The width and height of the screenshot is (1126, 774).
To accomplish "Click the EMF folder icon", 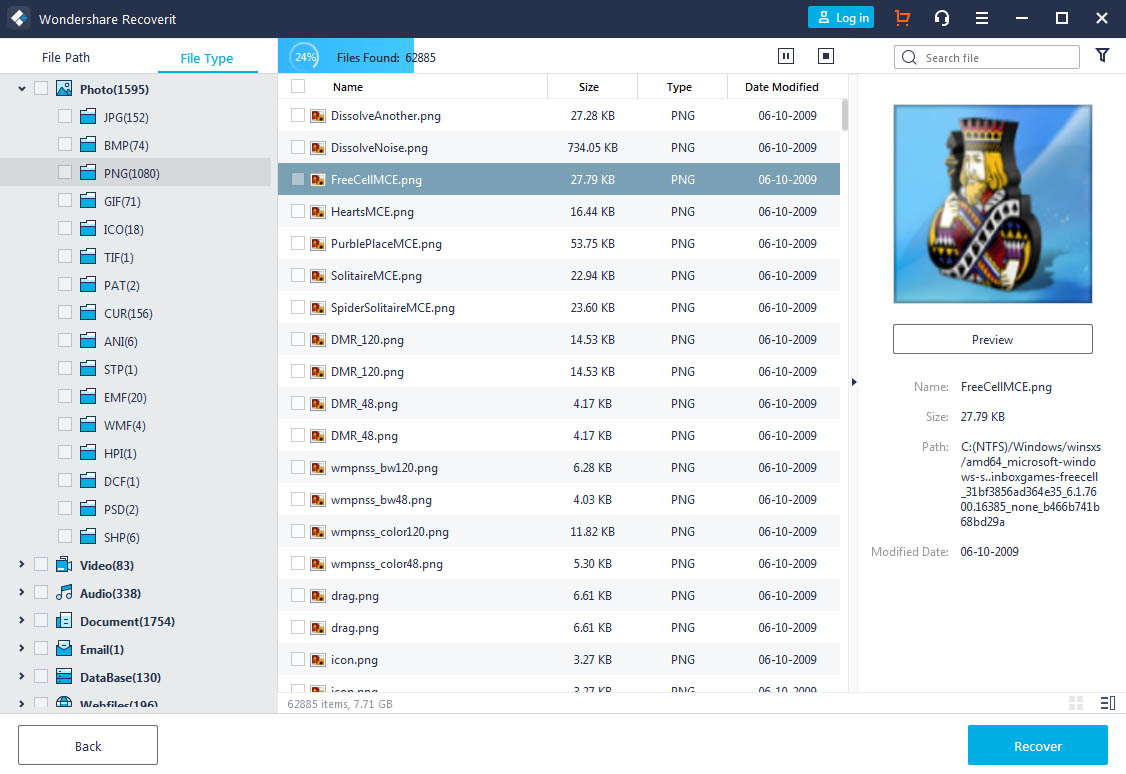I will pos(88,396).
